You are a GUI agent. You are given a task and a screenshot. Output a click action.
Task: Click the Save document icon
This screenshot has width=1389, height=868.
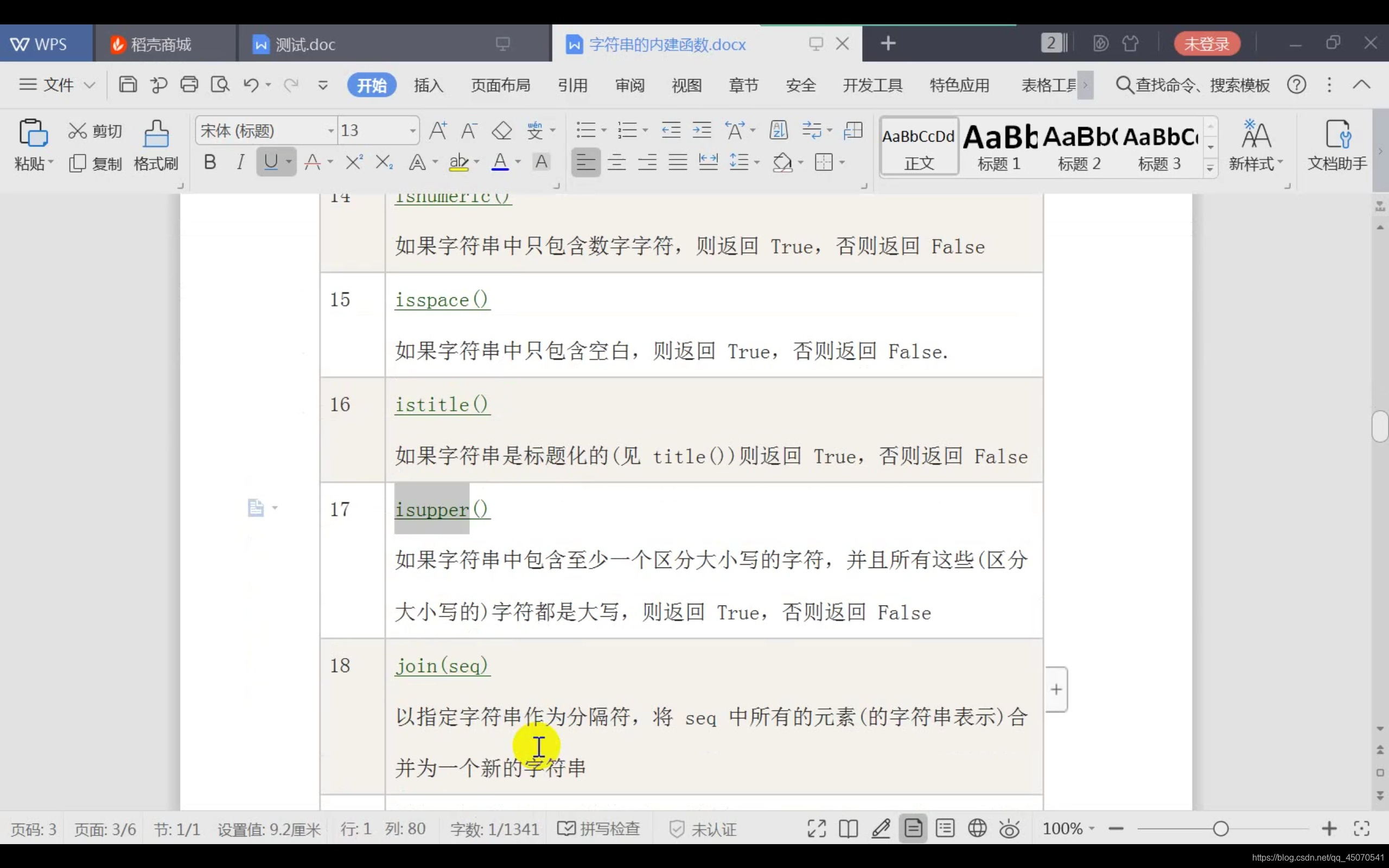coord(128,85)
